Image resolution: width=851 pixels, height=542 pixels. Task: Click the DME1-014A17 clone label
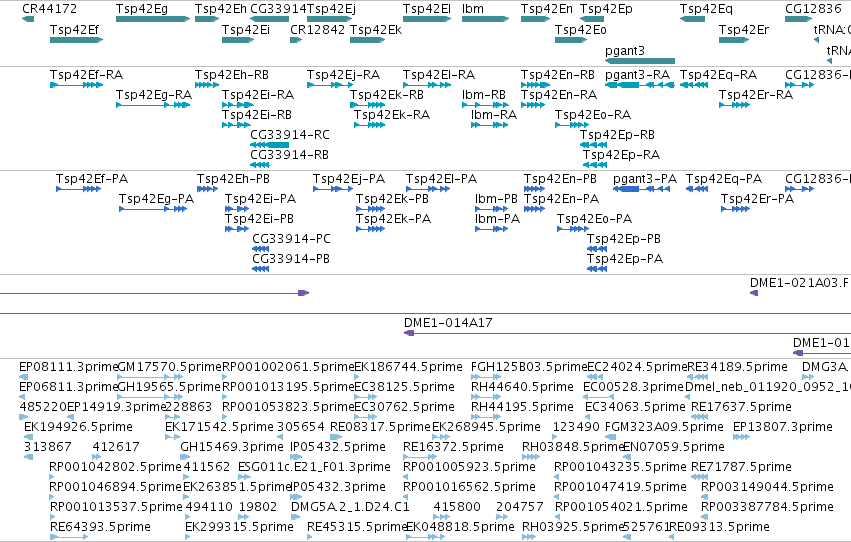pyautogui.click(x=448, y=323)
